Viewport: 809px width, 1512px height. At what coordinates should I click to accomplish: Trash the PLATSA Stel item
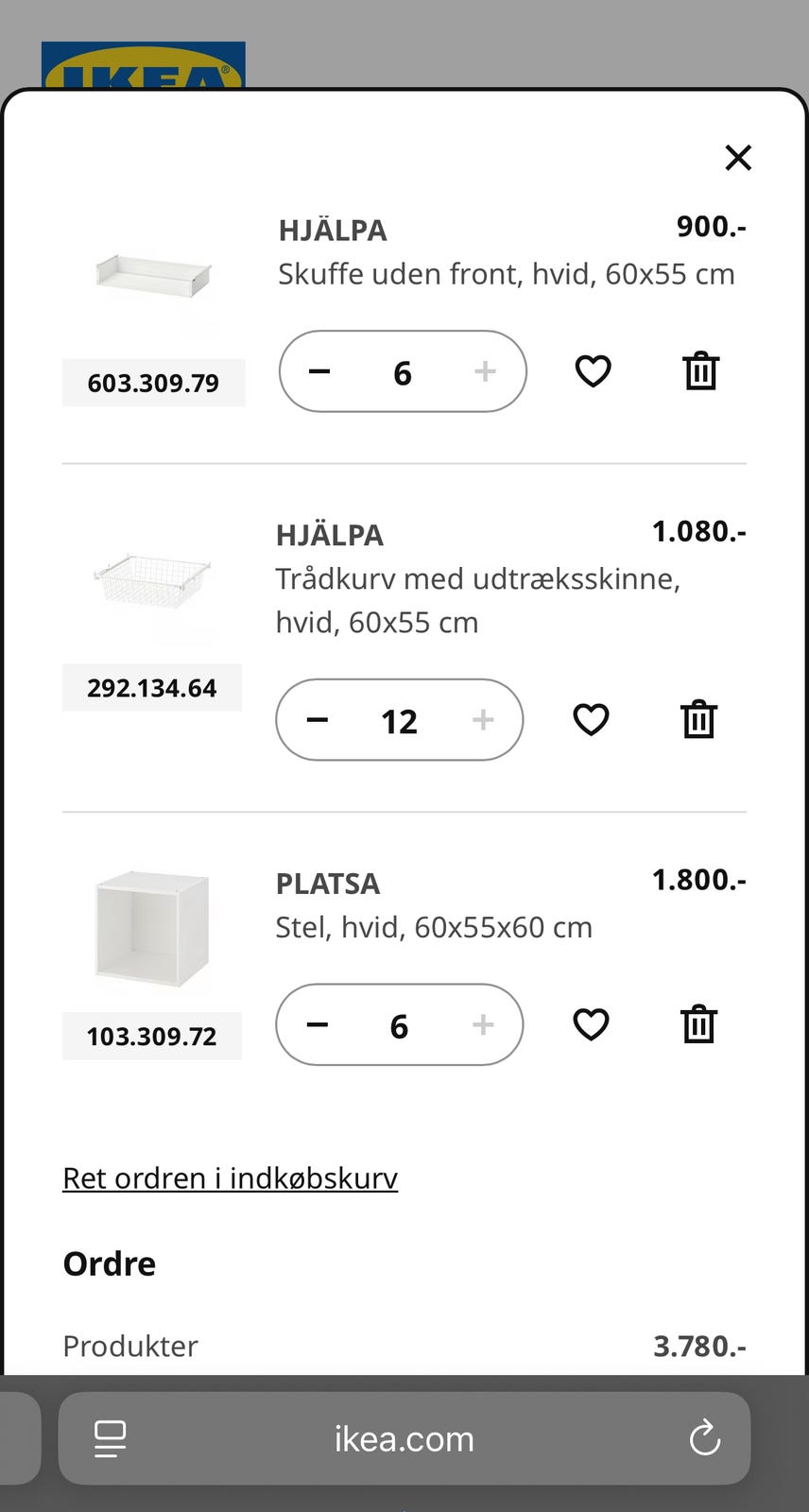click(698, 1024)
